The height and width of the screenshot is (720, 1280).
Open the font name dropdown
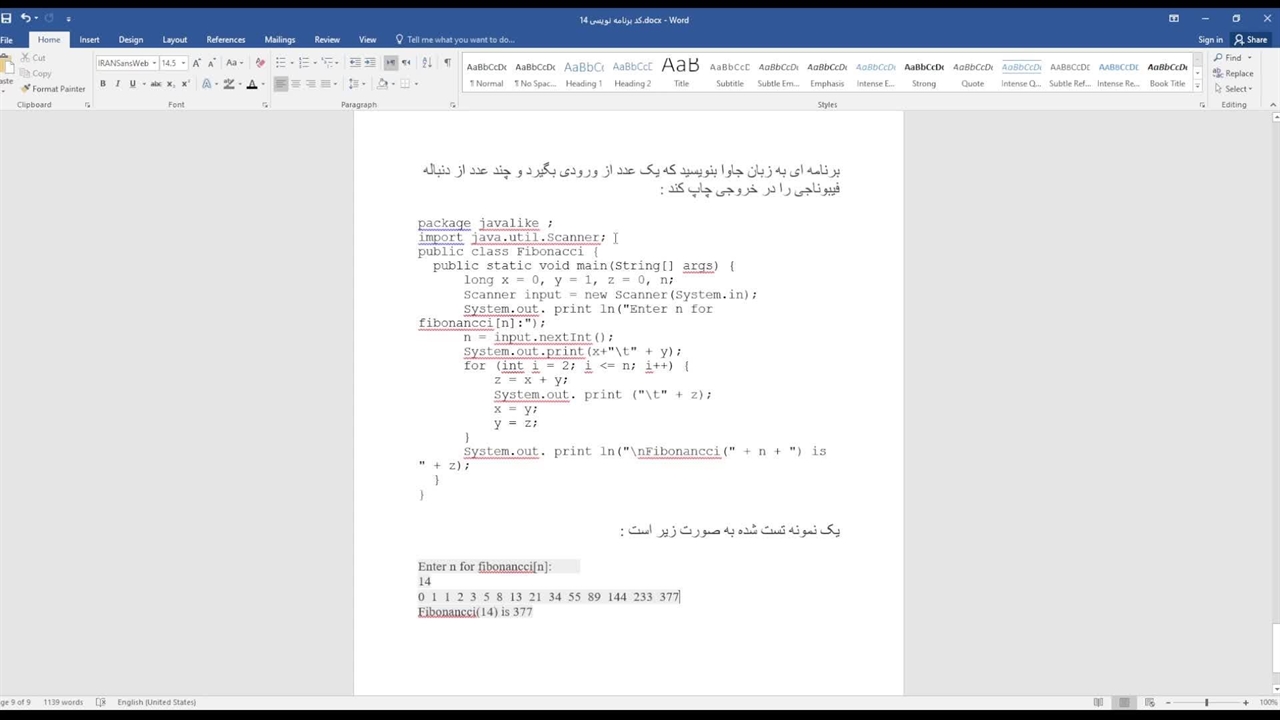point(154,63)
